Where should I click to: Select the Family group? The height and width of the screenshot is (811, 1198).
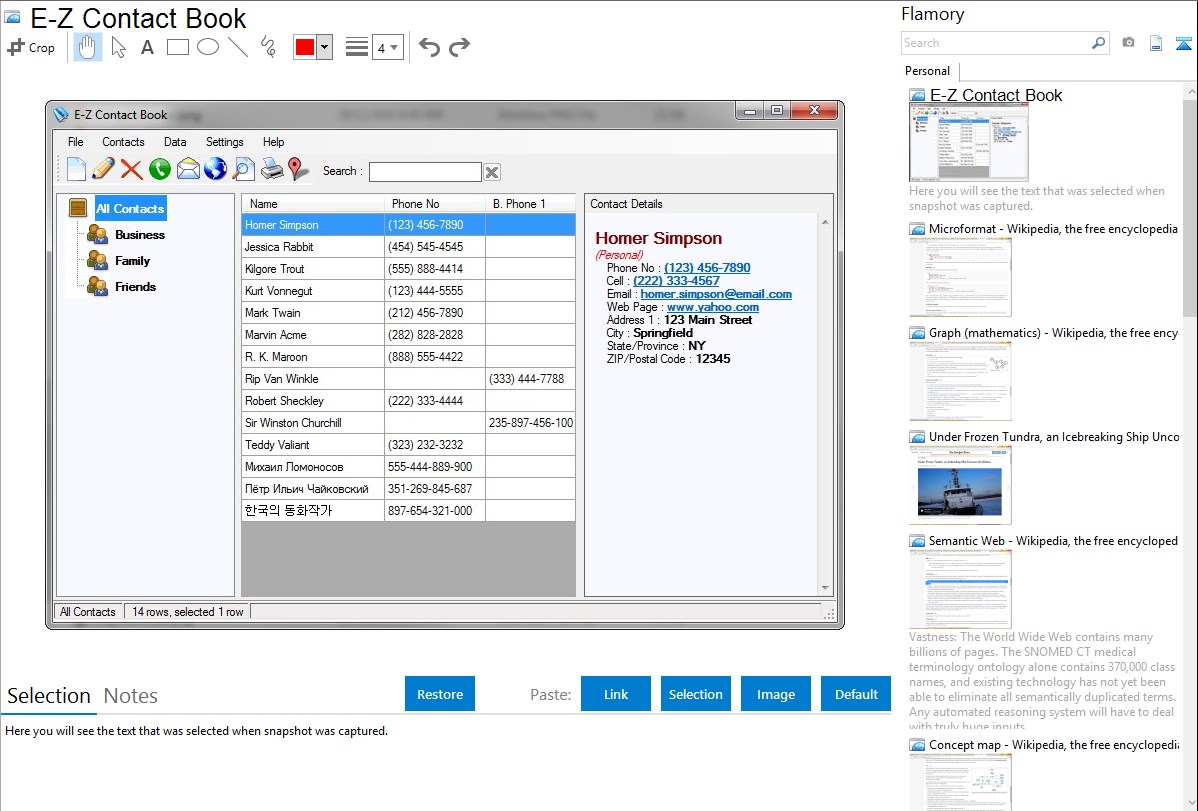coord(132,261)
